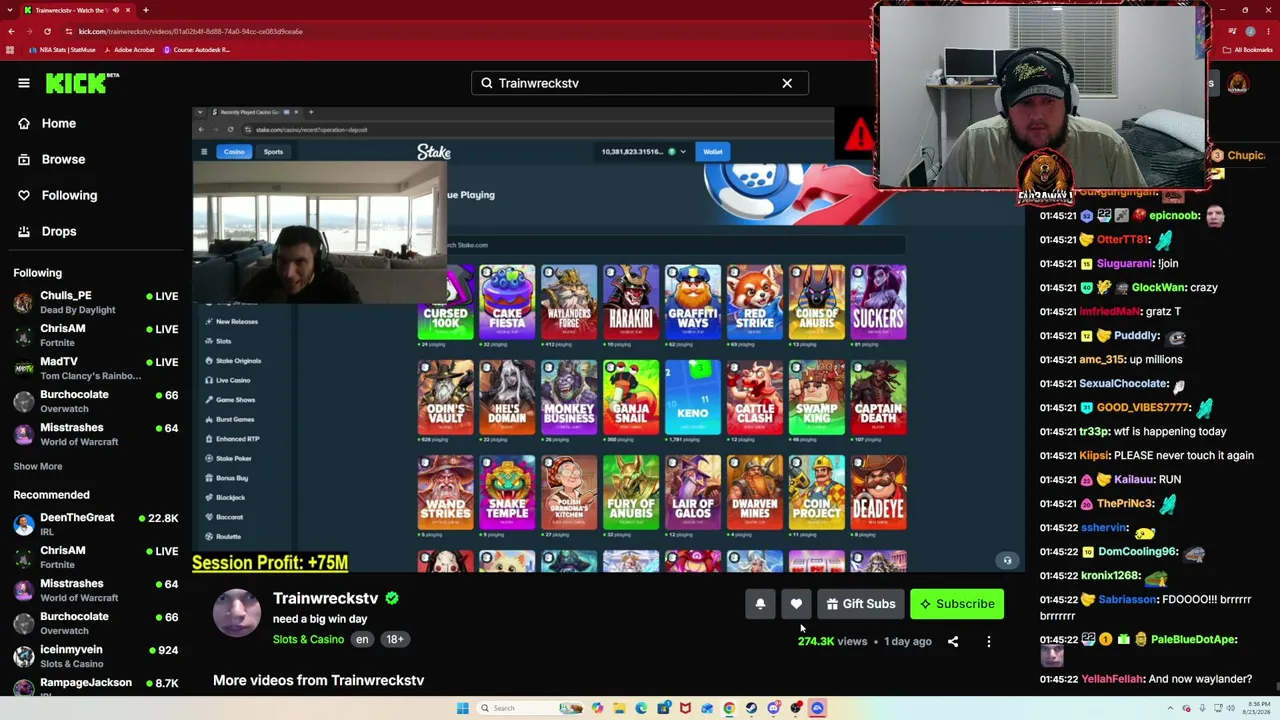Open the Course: Autodesk bookmark

click(196, 49)
